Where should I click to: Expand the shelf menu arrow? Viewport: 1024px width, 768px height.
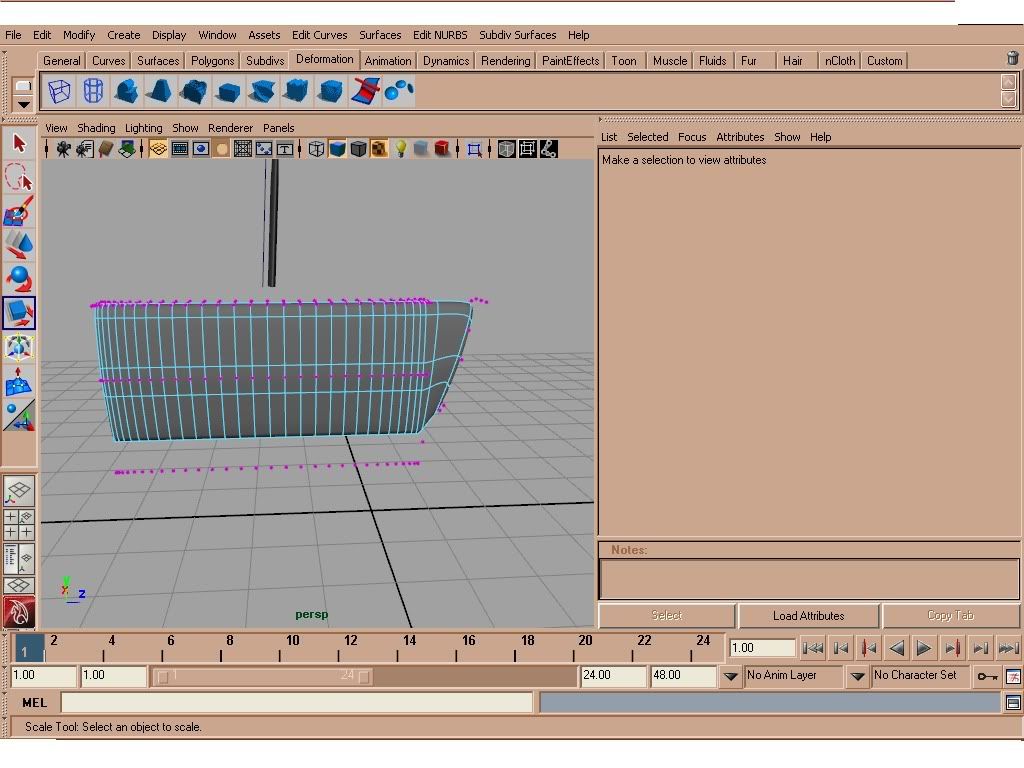(x=23, y=104)
